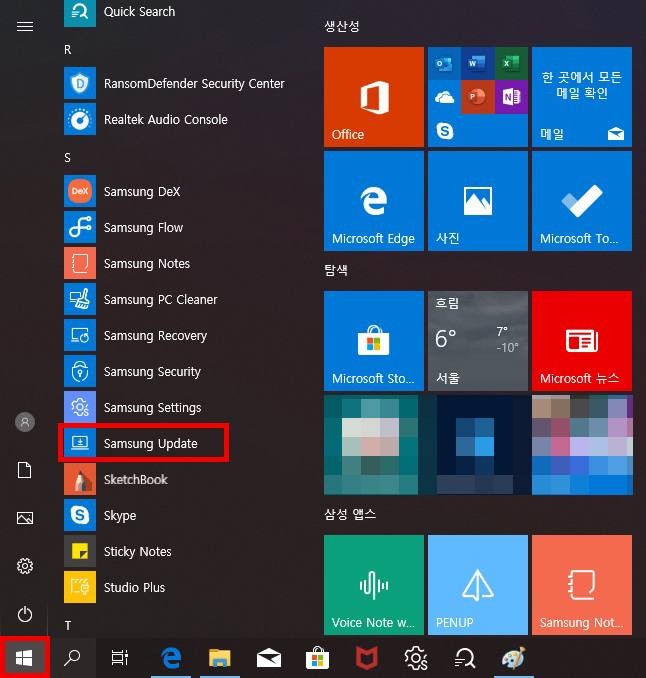646x678 pixels.
Task: Open Samsung Settings gear on the taskbar
Action: pyautogui.click(x=416, y=658)
